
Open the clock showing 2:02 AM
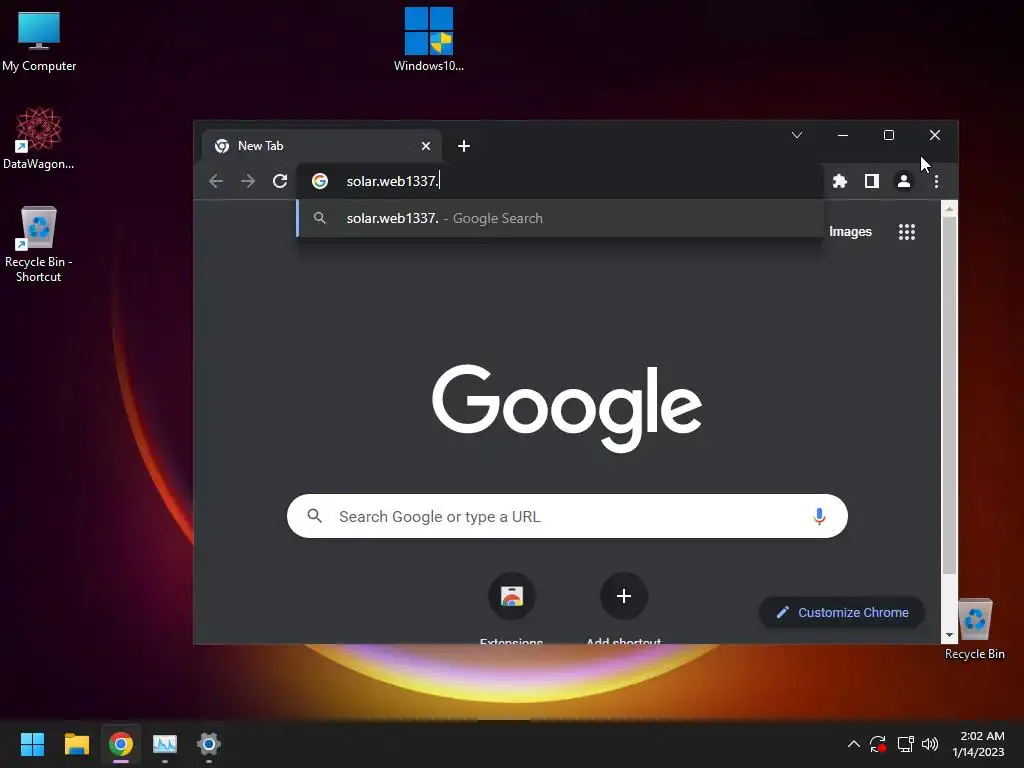pyautogui.click(x=979, y=744)
